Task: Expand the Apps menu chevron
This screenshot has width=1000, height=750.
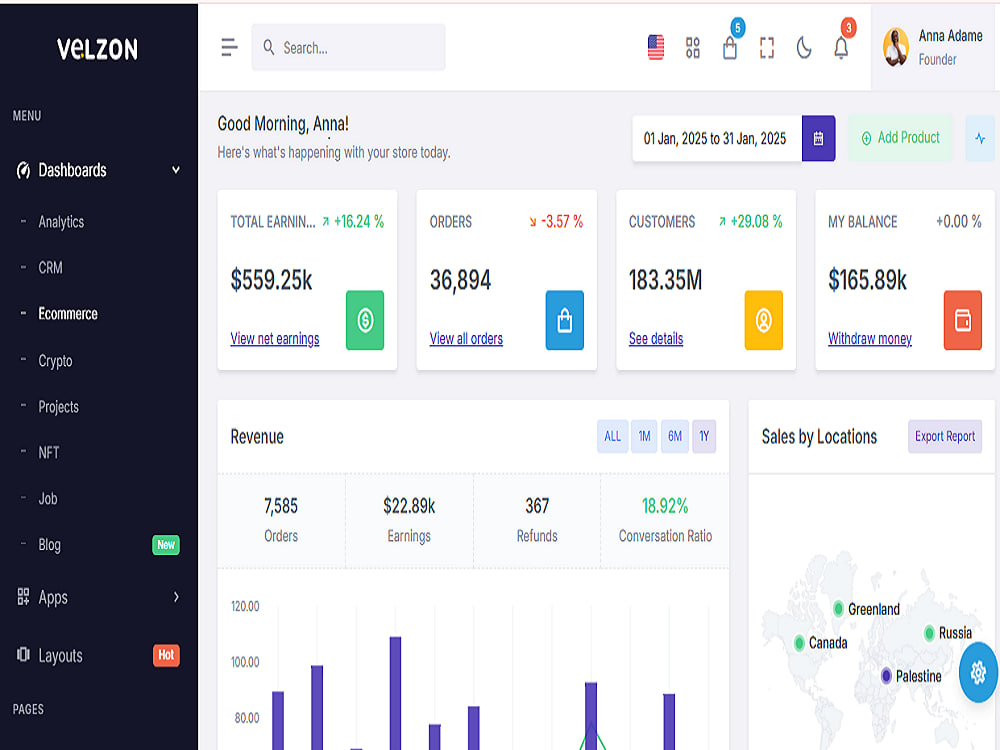Action: pyautogui.click(x=176, y=597)
